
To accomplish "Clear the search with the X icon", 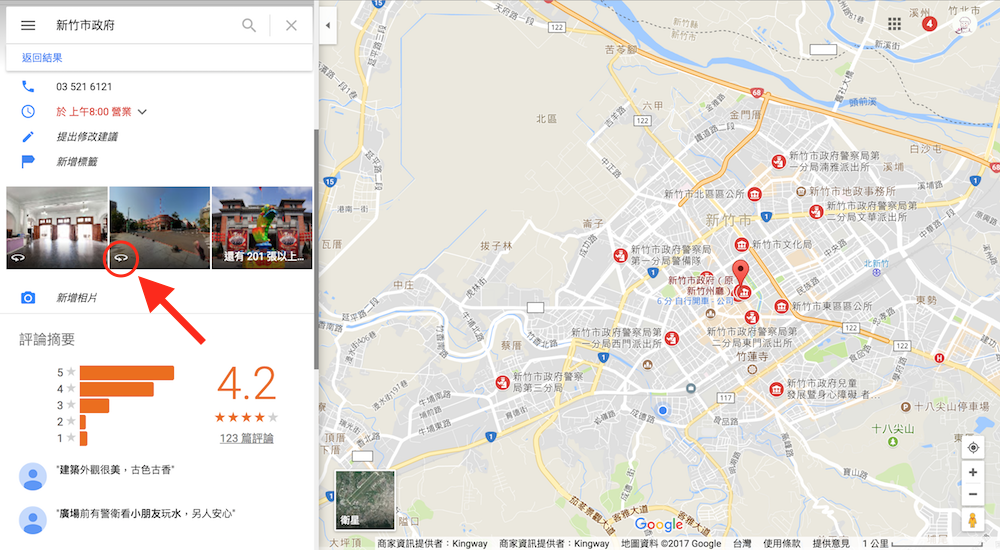I will point(291,26).
